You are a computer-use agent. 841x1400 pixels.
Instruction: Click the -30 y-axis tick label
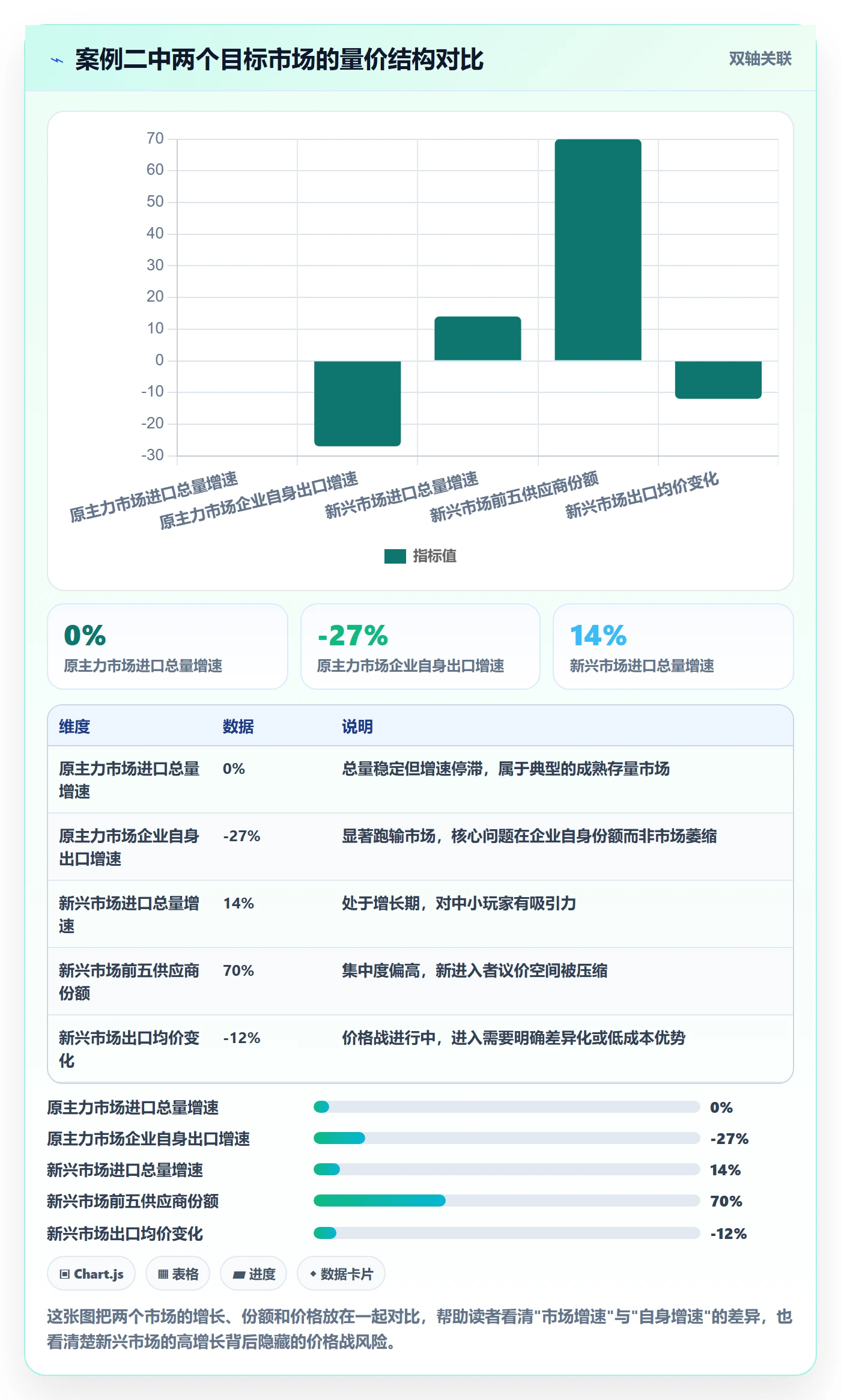(x=153, y=455)
